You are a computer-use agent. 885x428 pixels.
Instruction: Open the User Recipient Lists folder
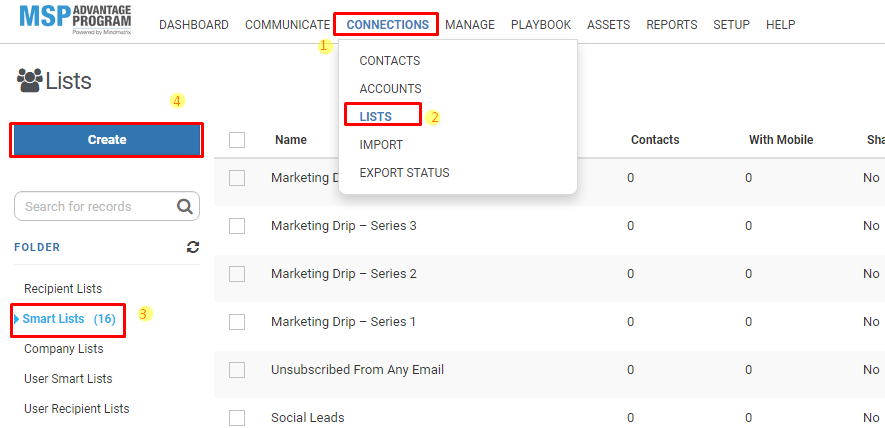coord(77,409)
